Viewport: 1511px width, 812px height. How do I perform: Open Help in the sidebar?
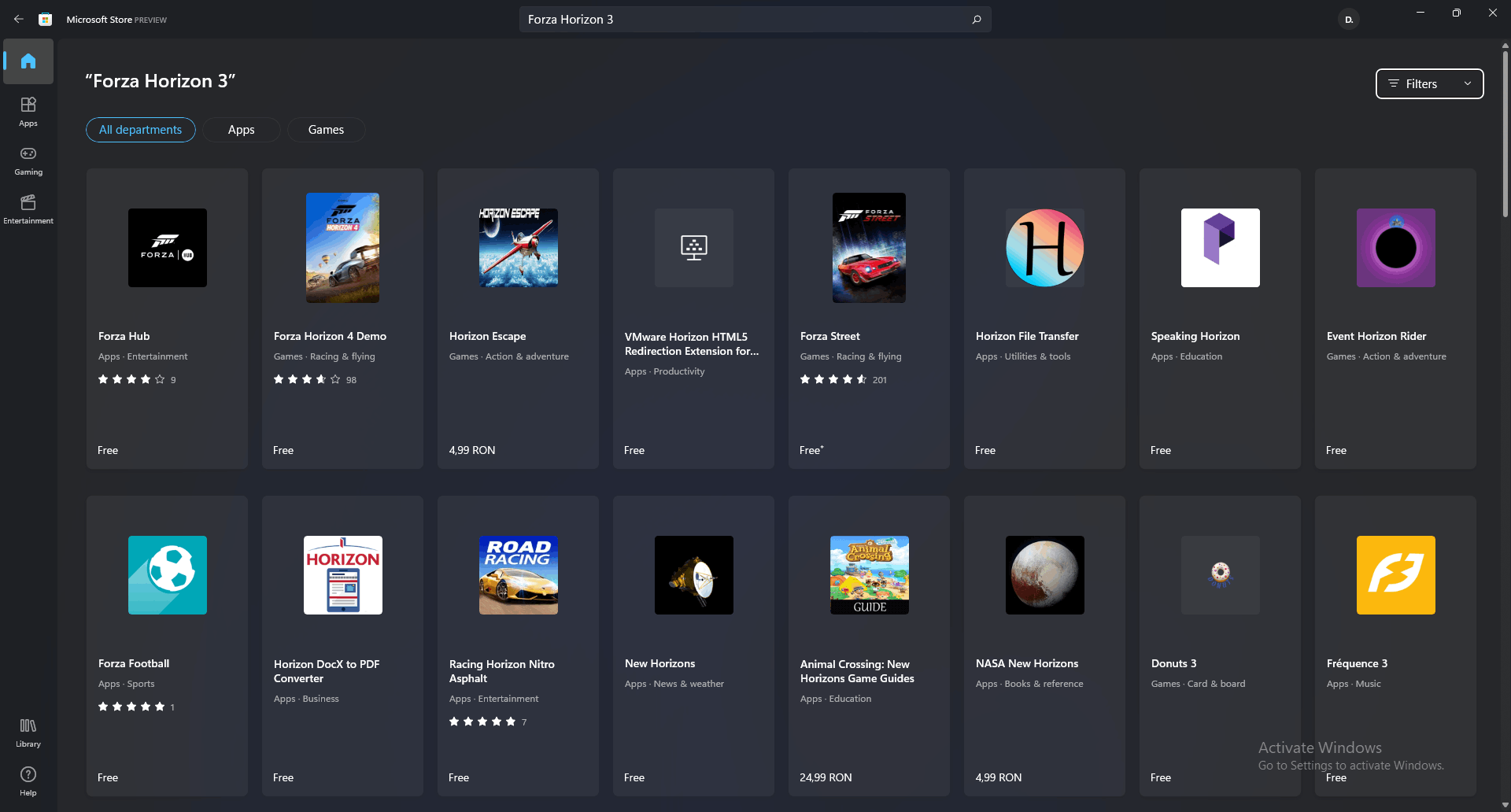(28, 781)
